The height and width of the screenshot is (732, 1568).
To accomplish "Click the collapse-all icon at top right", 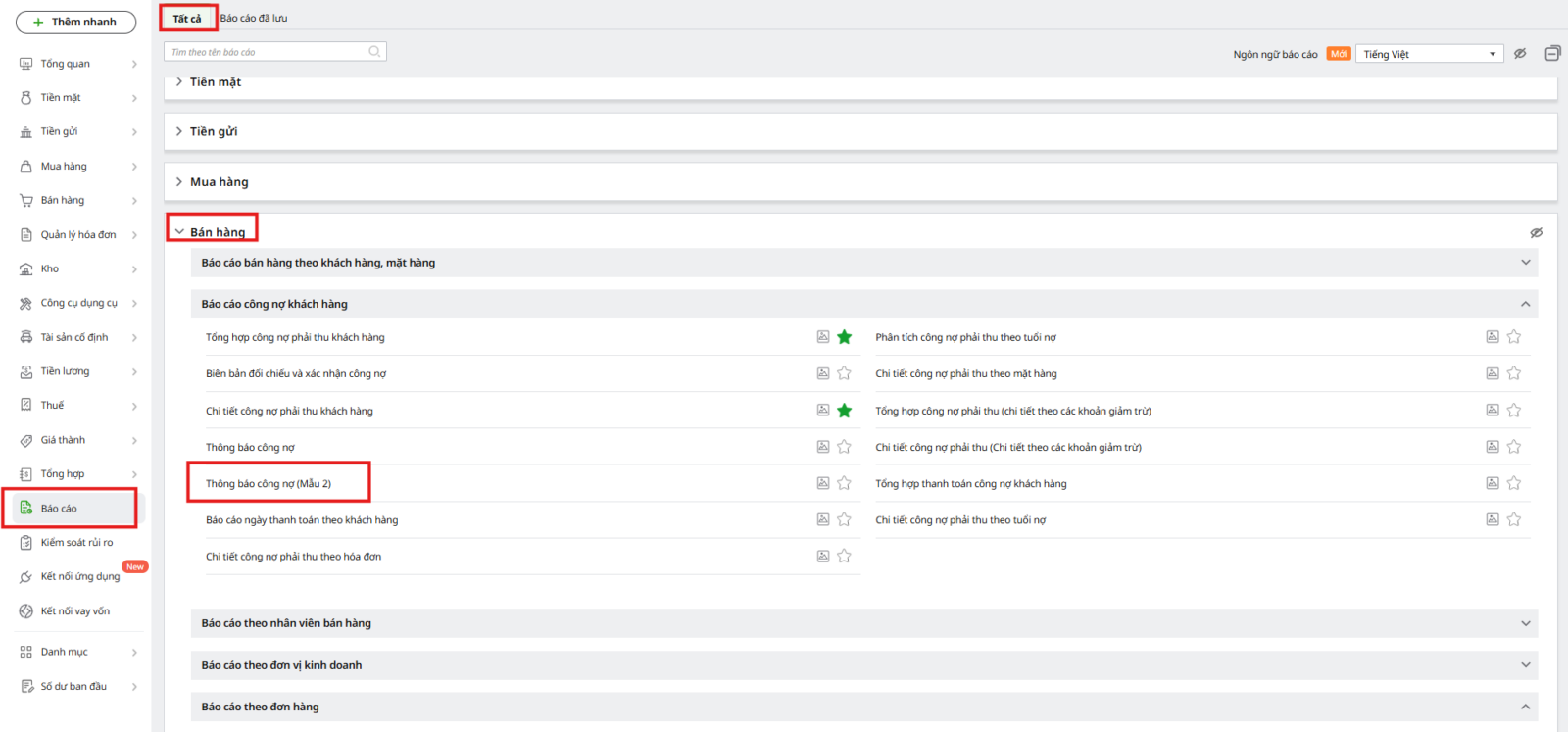I will (x=1552, y=54).
